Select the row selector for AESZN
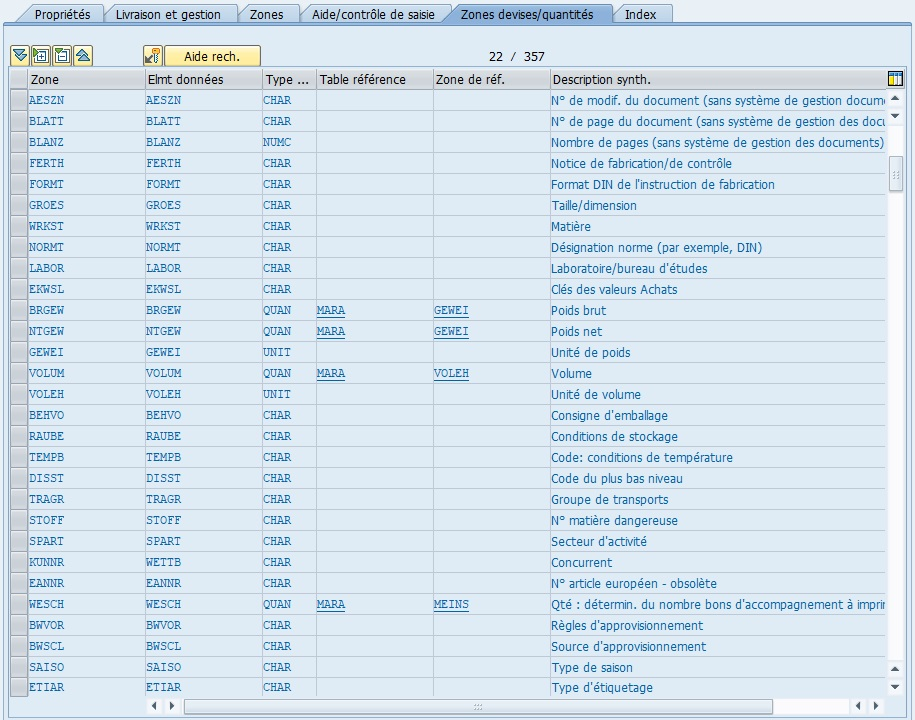The width and height of the screenshot is (915, 720). [x=18, y=100]
